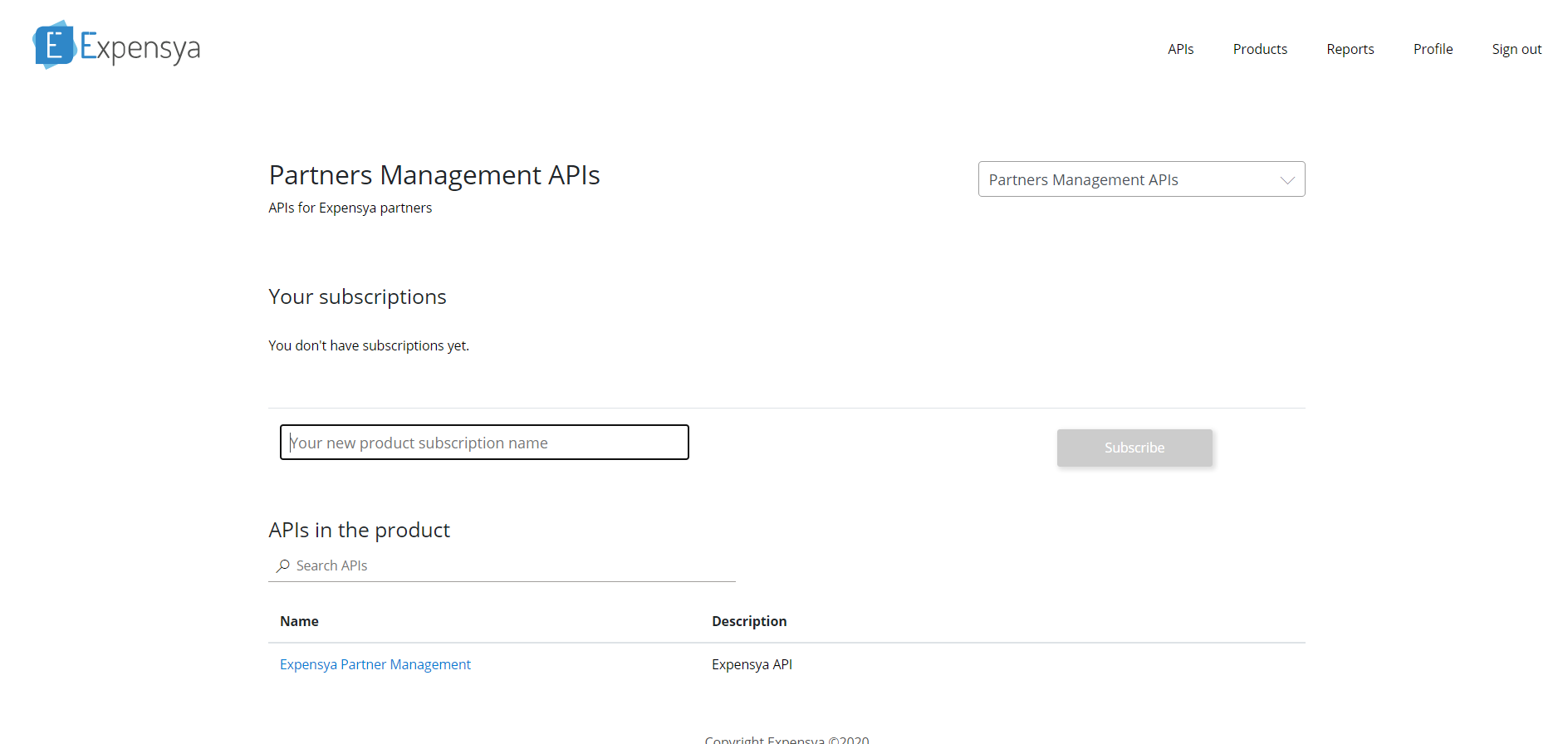Image resolution: width=1568 pixels, height=744 pixels.
Task: Open the APIs menu item
Action: pos(1180,49)
